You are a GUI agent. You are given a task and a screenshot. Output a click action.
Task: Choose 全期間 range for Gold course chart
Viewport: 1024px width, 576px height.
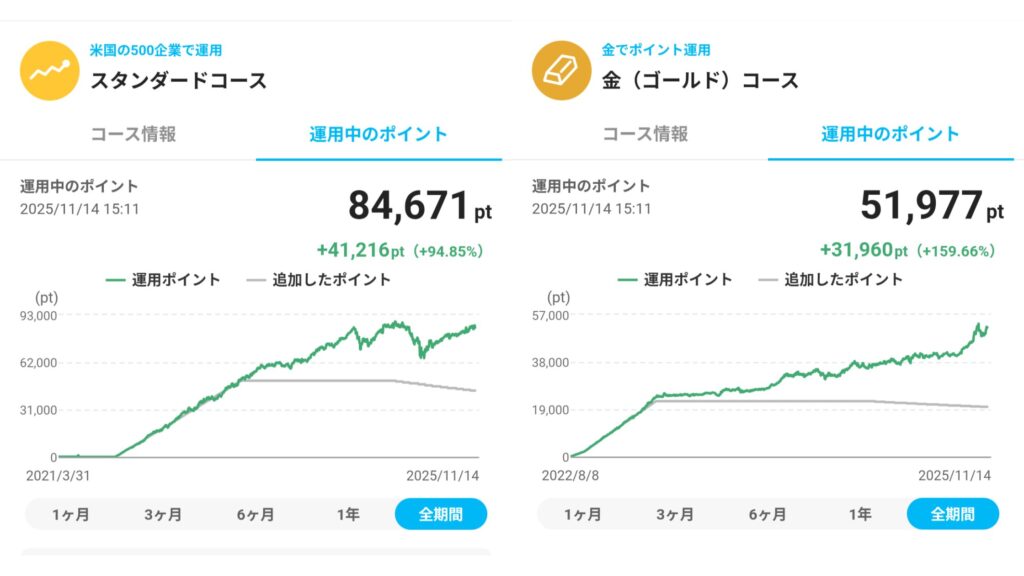coord(953,514)
